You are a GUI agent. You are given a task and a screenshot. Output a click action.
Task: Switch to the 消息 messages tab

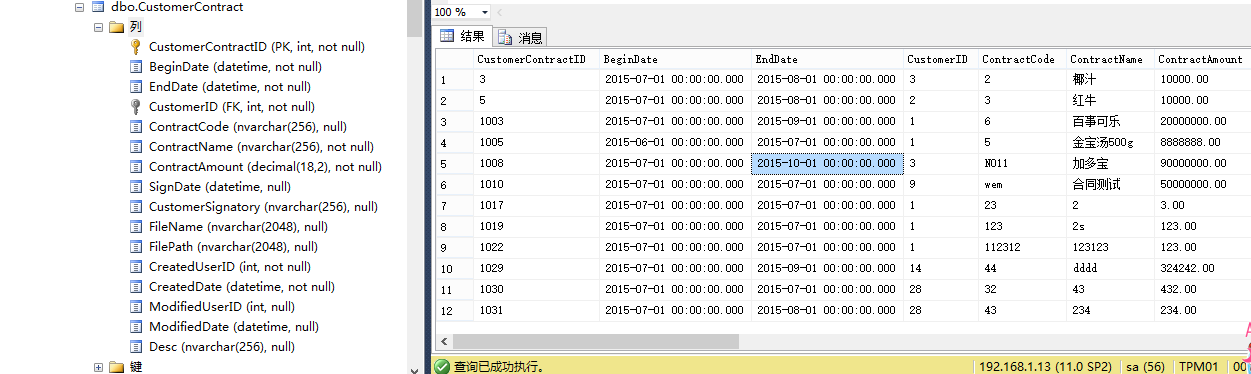[519, 38]
